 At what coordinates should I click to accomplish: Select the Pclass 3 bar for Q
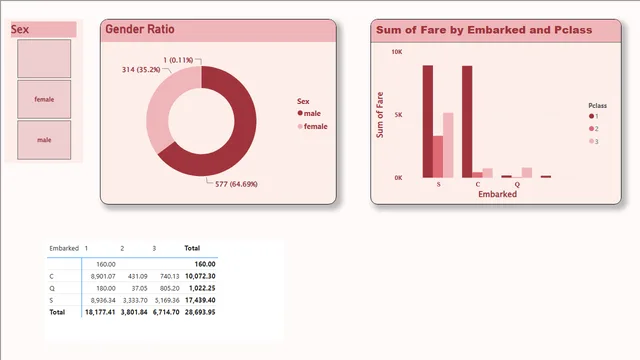pos(527,173)
